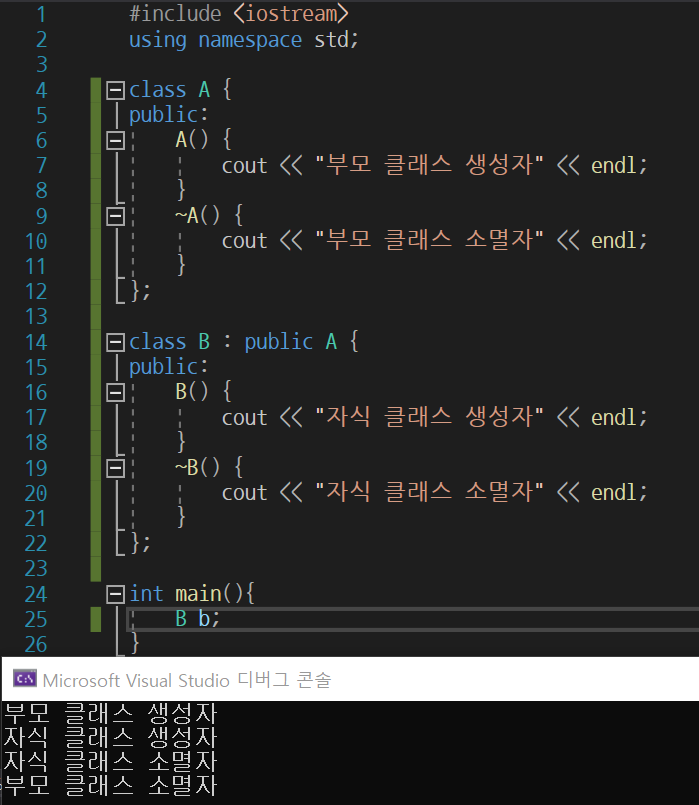Place cursor on 'B b;' line
This screenshot has height=805, width=699.
point(198,619)
